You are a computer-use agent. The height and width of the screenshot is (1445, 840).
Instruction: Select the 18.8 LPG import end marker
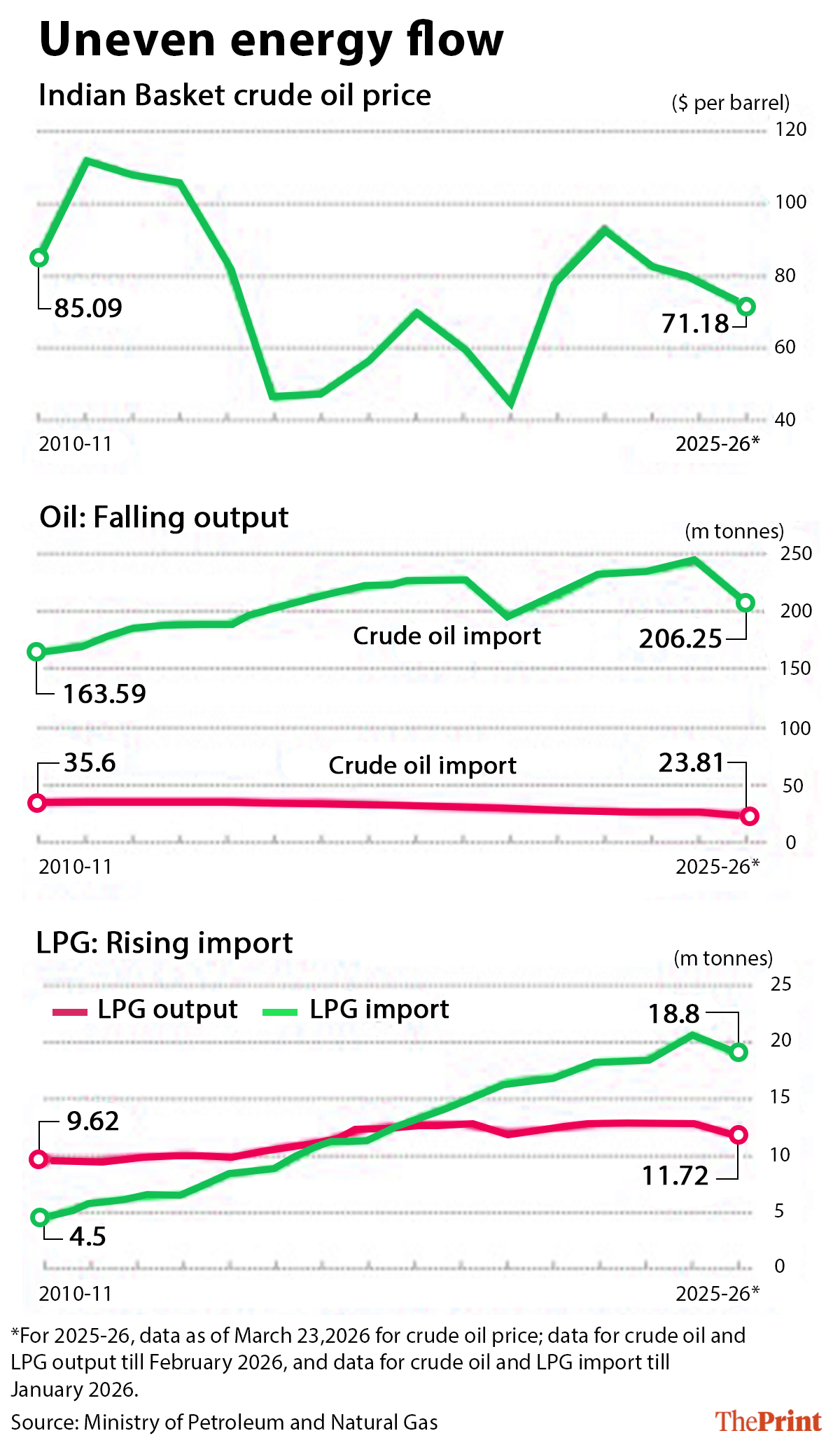coord(738,1052)
